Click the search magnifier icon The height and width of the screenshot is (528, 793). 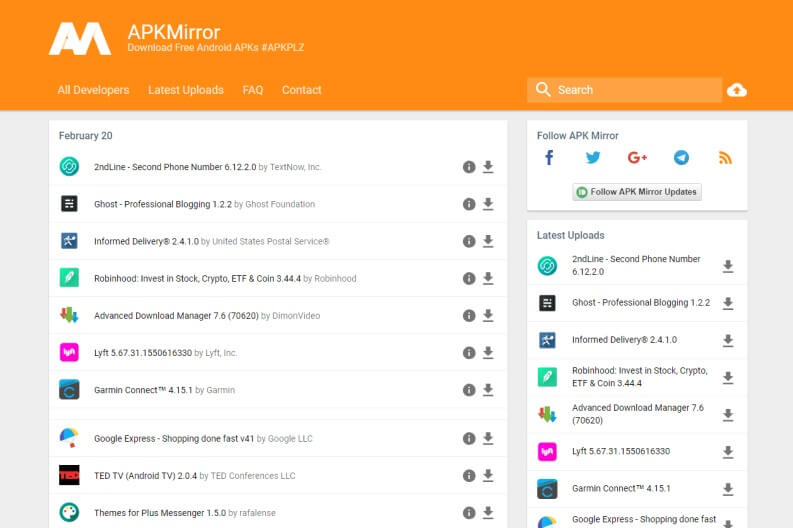[543, 90]
